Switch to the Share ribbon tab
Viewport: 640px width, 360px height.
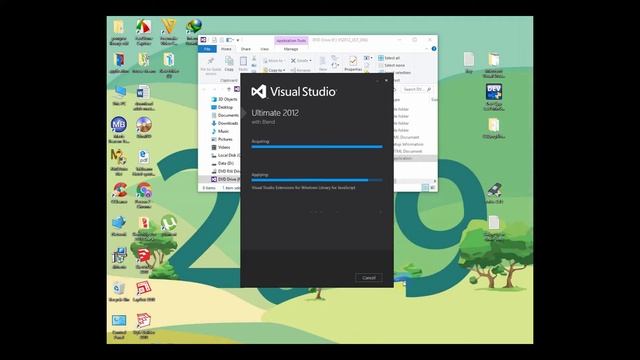pos(246,49)
